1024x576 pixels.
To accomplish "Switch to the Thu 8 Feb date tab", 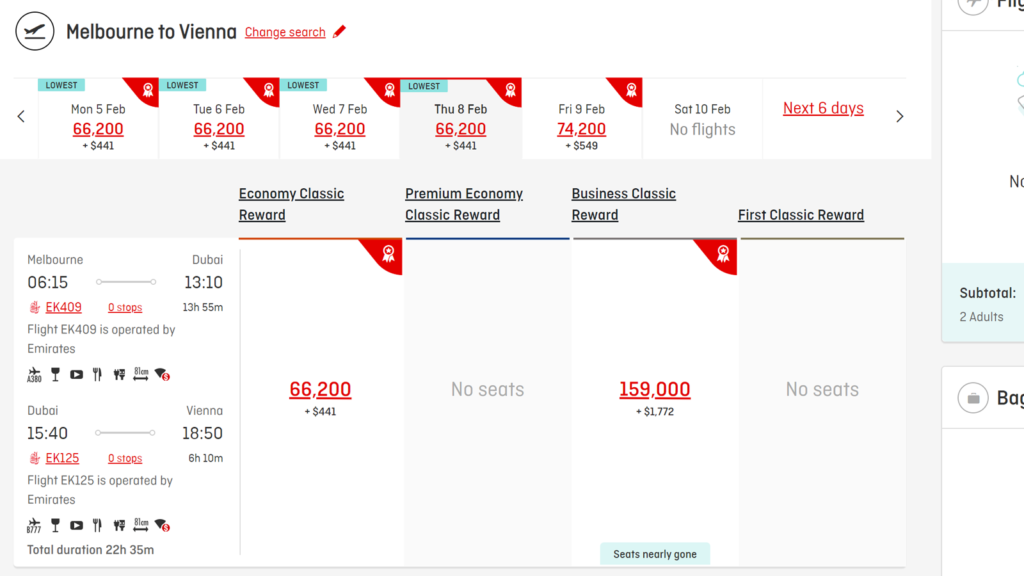I will (460, 117).
